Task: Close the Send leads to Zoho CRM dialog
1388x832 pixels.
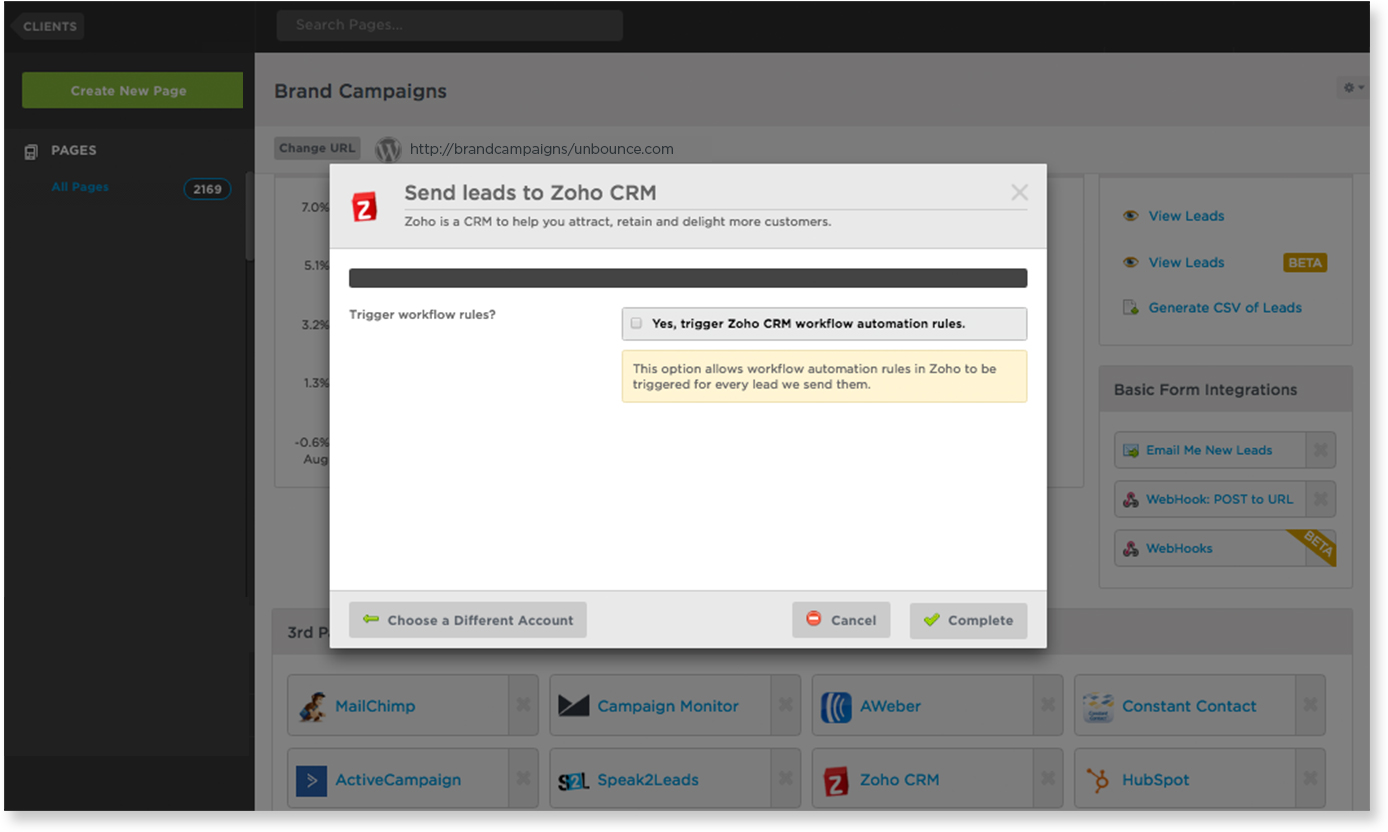Action: click(x=1019, y=192)
